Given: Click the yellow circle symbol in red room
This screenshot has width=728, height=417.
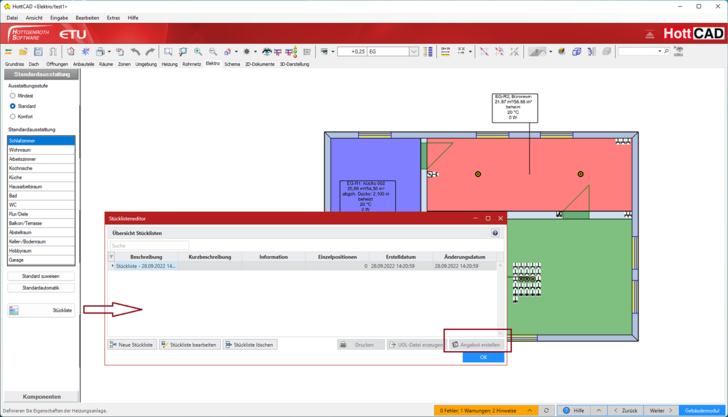Looking at the screenshot, I should point(478,174).
